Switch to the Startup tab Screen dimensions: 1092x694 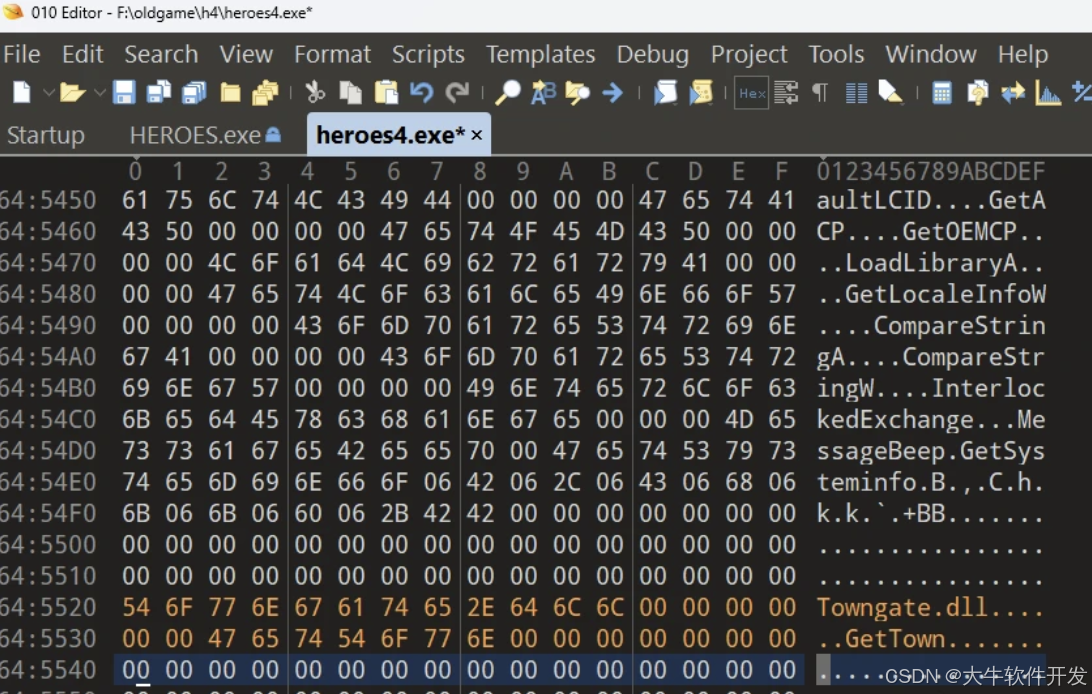(46, 135)
